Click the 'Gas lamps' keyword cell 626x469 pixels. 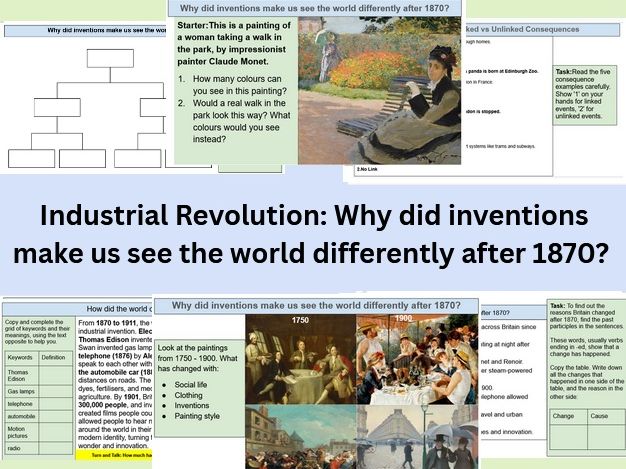tap(21, 392)
